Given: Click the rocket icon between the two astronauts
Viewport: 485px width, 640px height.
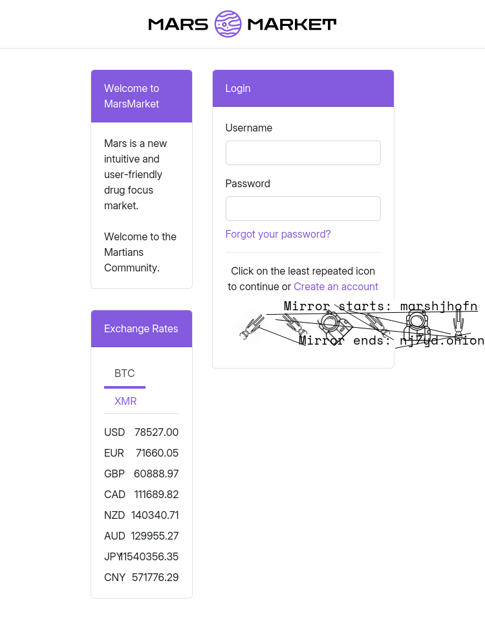Looking at the screenshot, I should (376, 324).
